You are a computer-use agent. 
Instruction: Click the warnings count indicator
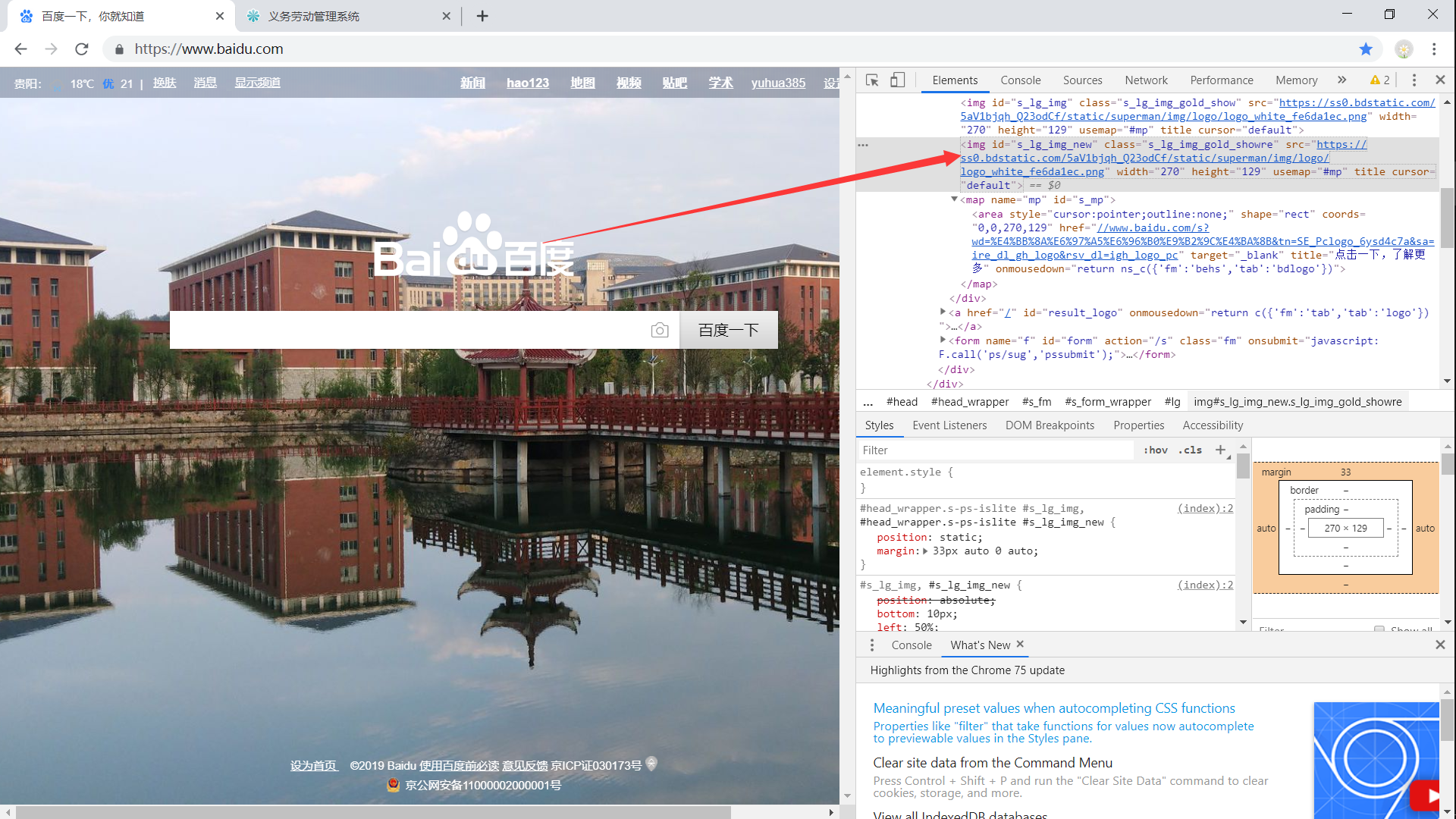click(x=1379, y=80)
